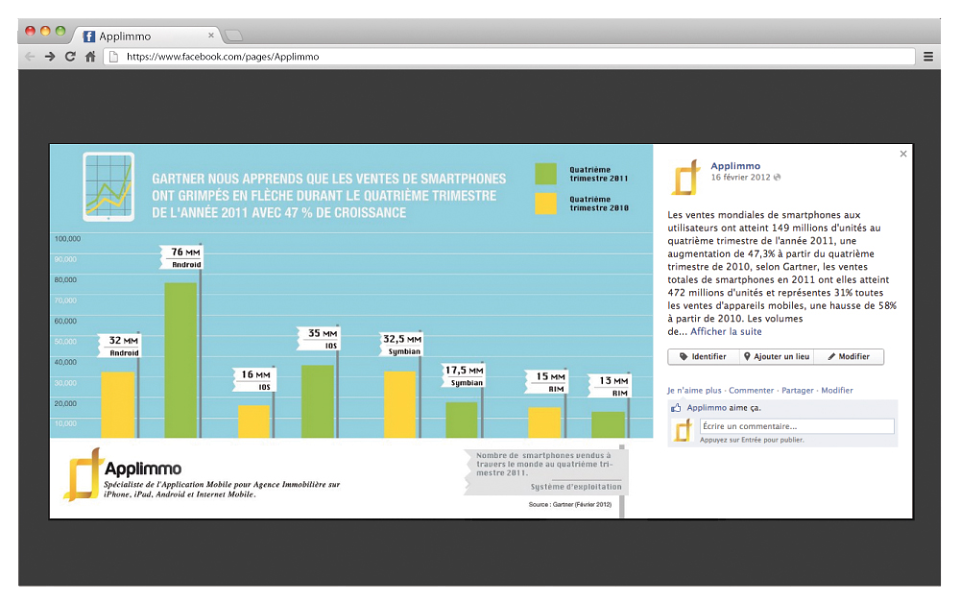Image resolution: width=960 pixels, height=601 pixels.
Task: Click the Modifier link below the post
Action: tap(837, 390)
